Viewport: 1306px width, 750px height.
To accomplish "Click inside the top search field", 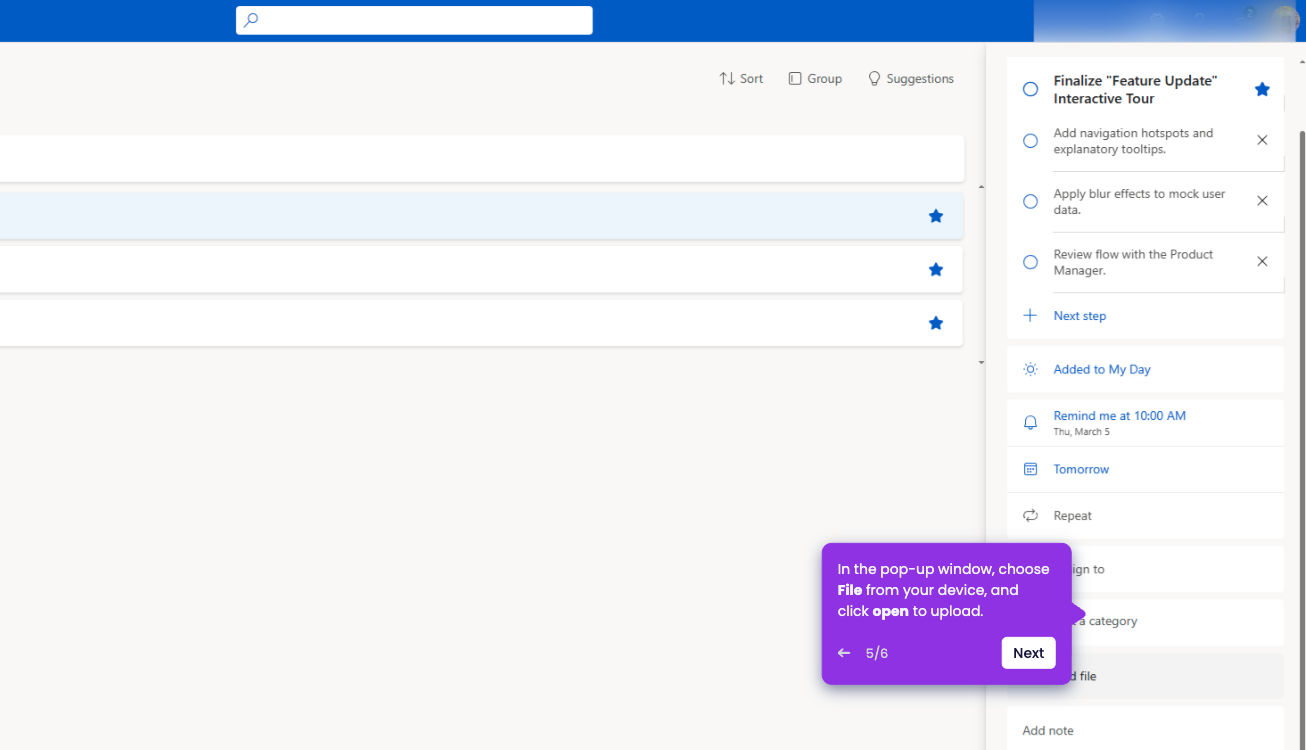I will [x=414, y=20].
